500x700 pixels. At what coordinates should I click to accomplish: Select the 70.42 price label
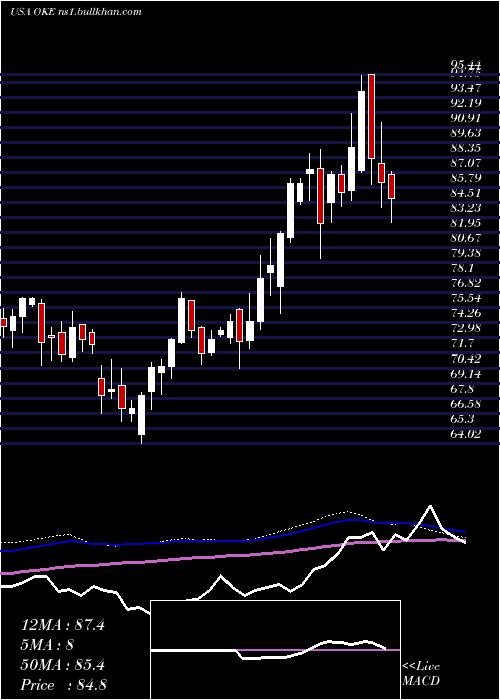coord(466,358)
